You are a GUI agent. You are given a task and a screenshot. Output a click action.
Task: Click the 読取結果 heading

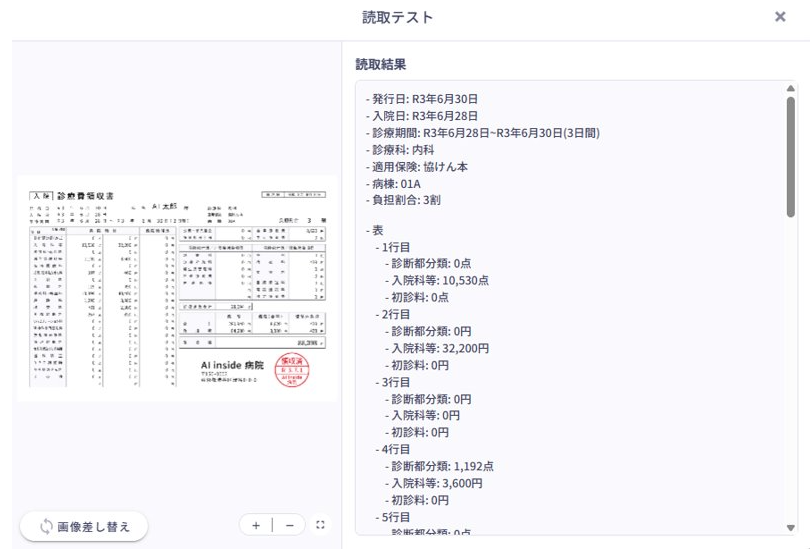coord(379,64)
